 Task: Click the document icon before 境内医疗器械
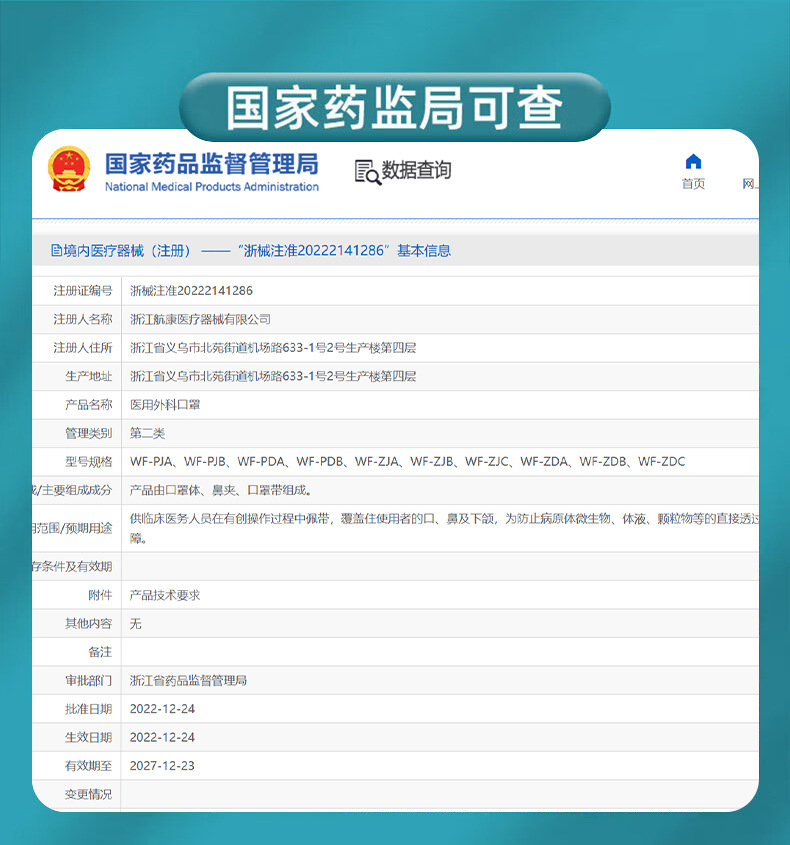click(x=56, y=251)
